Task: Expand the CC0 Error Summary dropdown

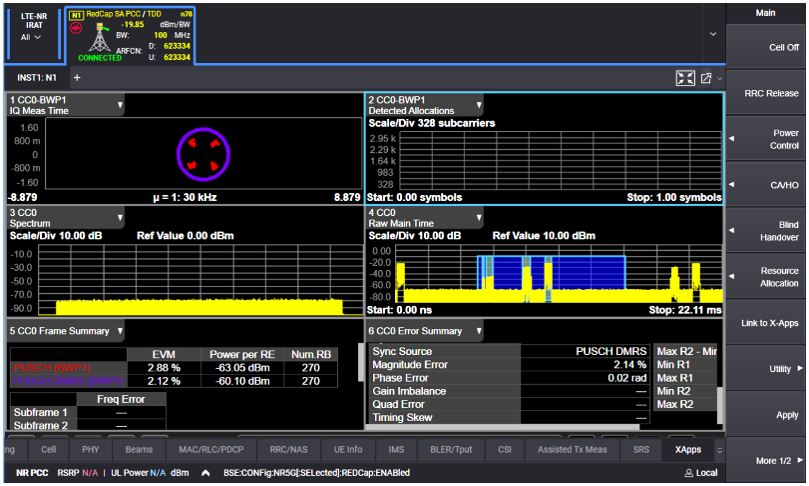Action: pos(479,330)
